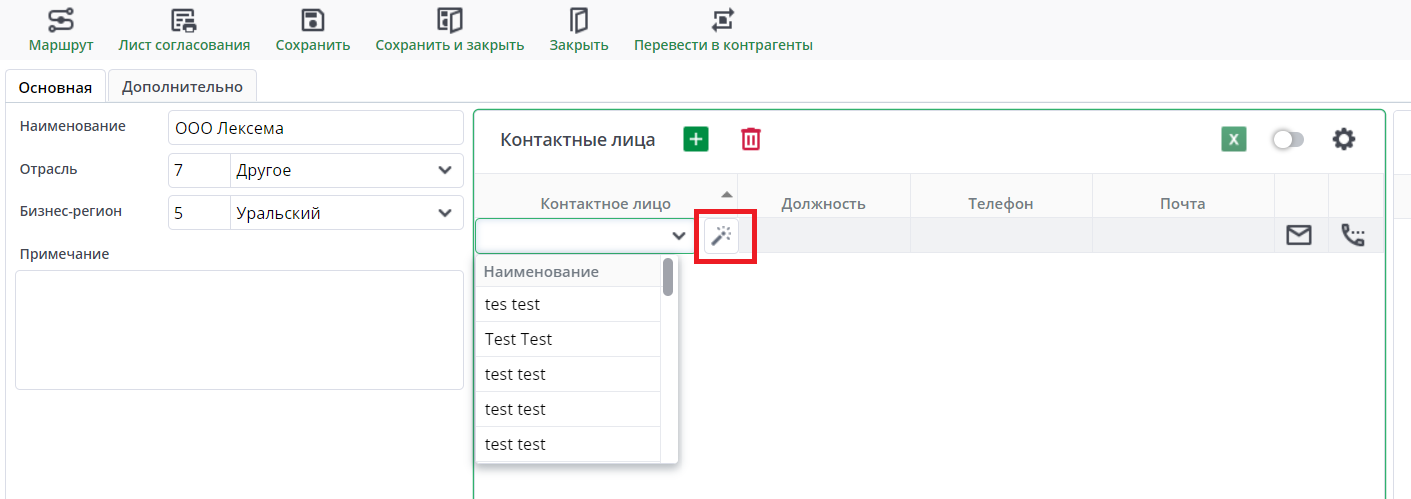Delete contact using red trash icon

[x=750, y=139]
